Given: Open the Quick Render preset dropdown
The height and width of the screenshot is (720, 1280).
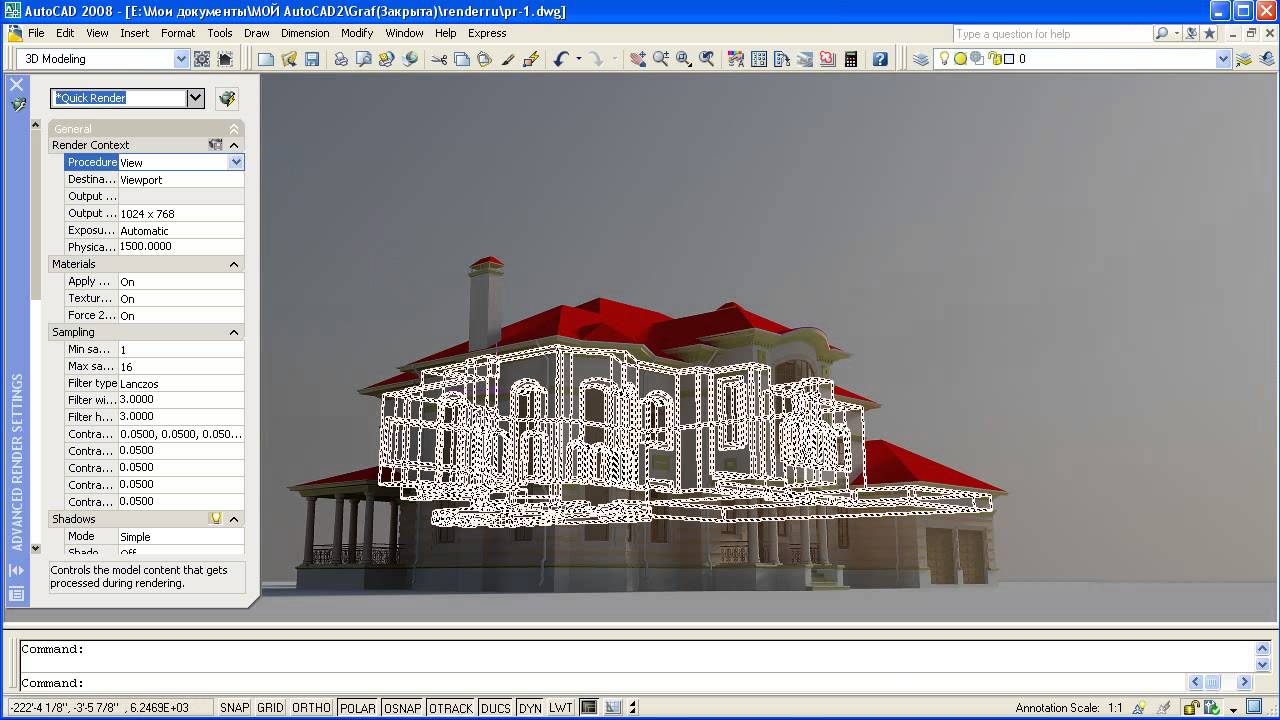Looking at the screenshot, I should 196,98.
